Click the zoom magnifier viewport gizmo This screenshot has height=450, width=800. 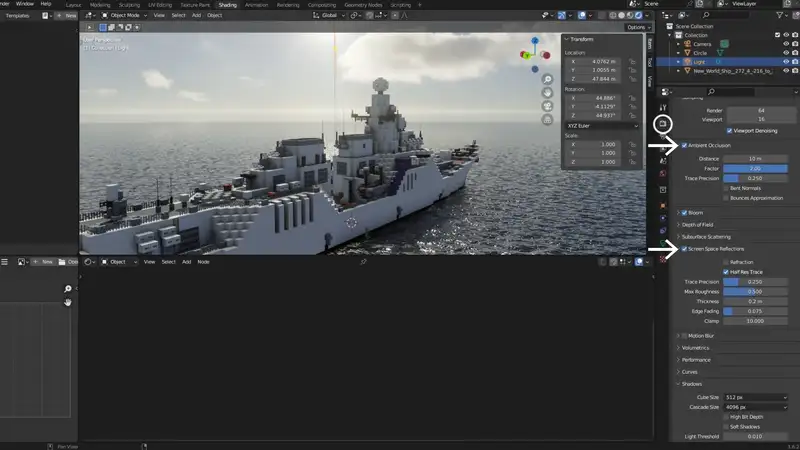coord(547,79)
